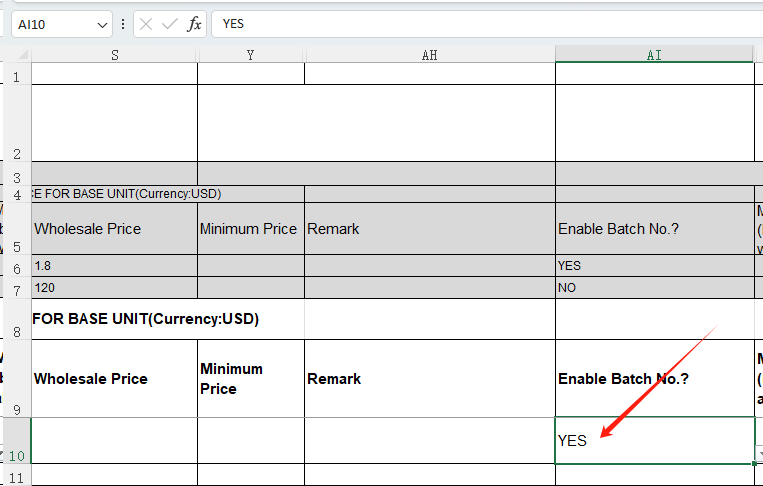Select column header AI
This screenshot has height=486, width=763.
(x=654, y=55)
